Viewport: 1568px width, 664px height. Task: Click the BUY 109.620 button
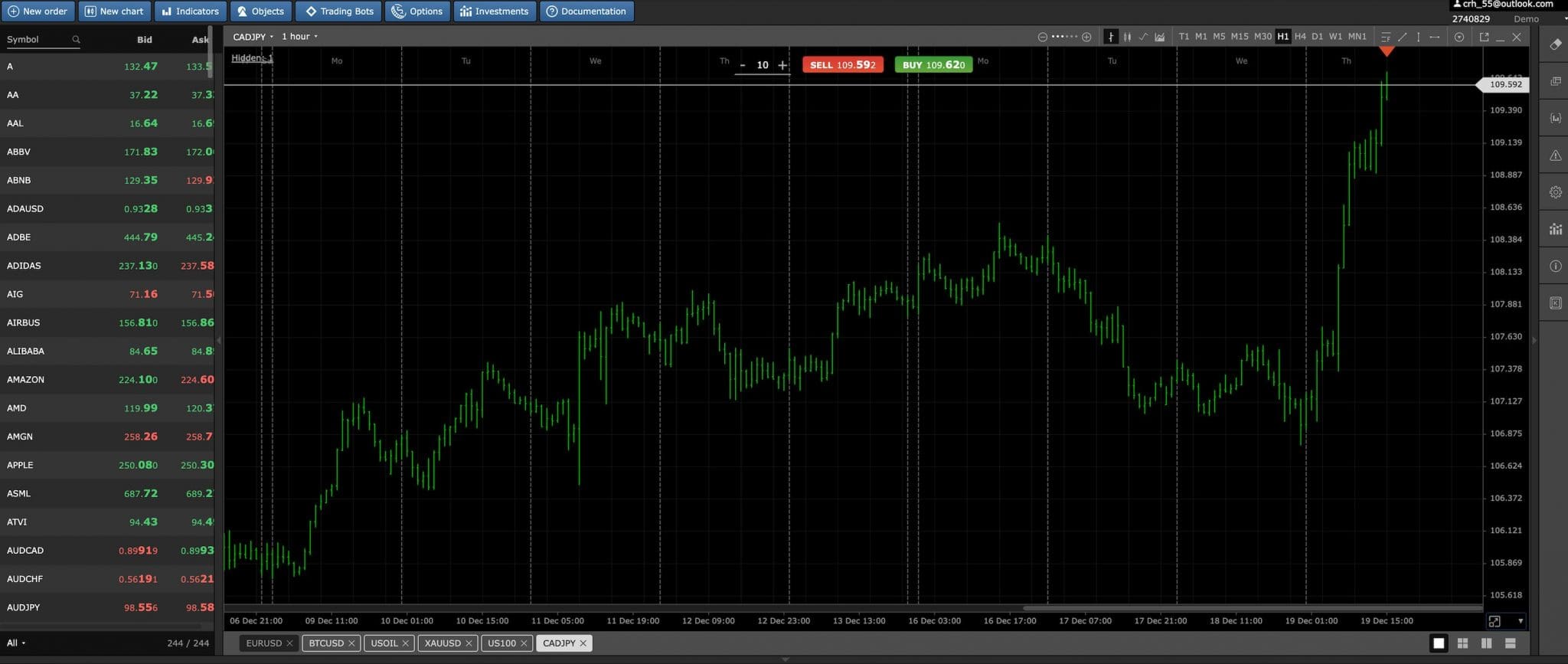coord(933,65)
